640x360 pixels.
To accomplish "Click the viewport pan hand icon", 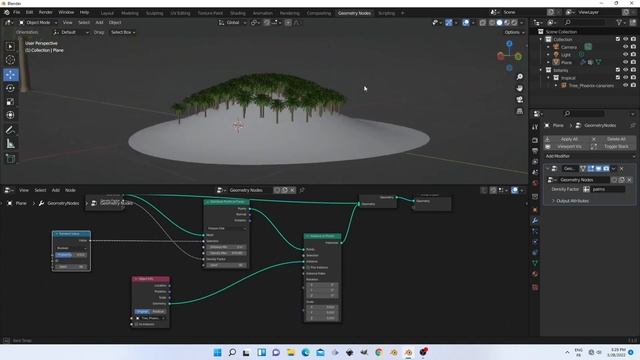I will 520,88.
